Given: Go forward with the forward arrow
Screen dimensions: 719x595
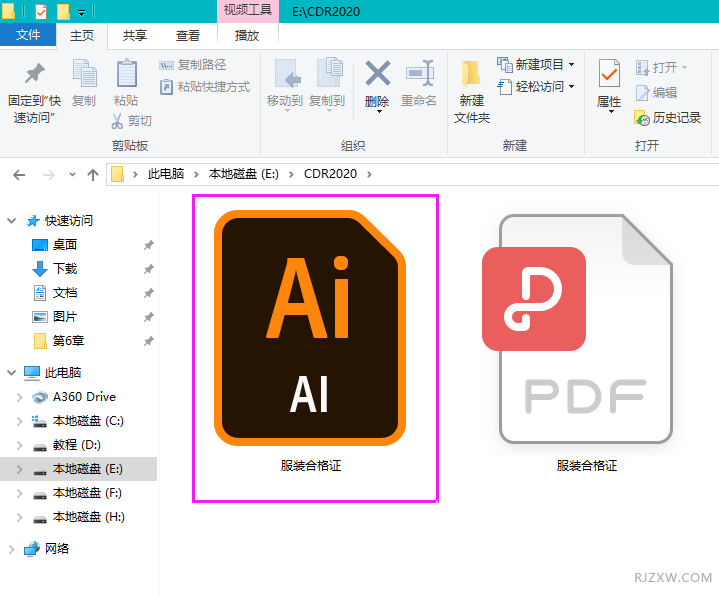Looking at the screenshot, I should coord(48,175).
